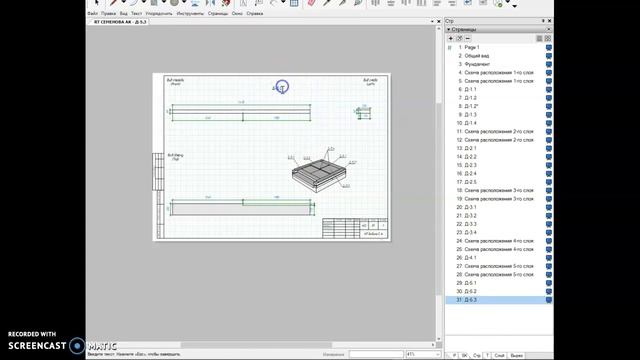This screenshot has width=640, height=360.
Task: Close the Страницы panel section
Action: 549,29
